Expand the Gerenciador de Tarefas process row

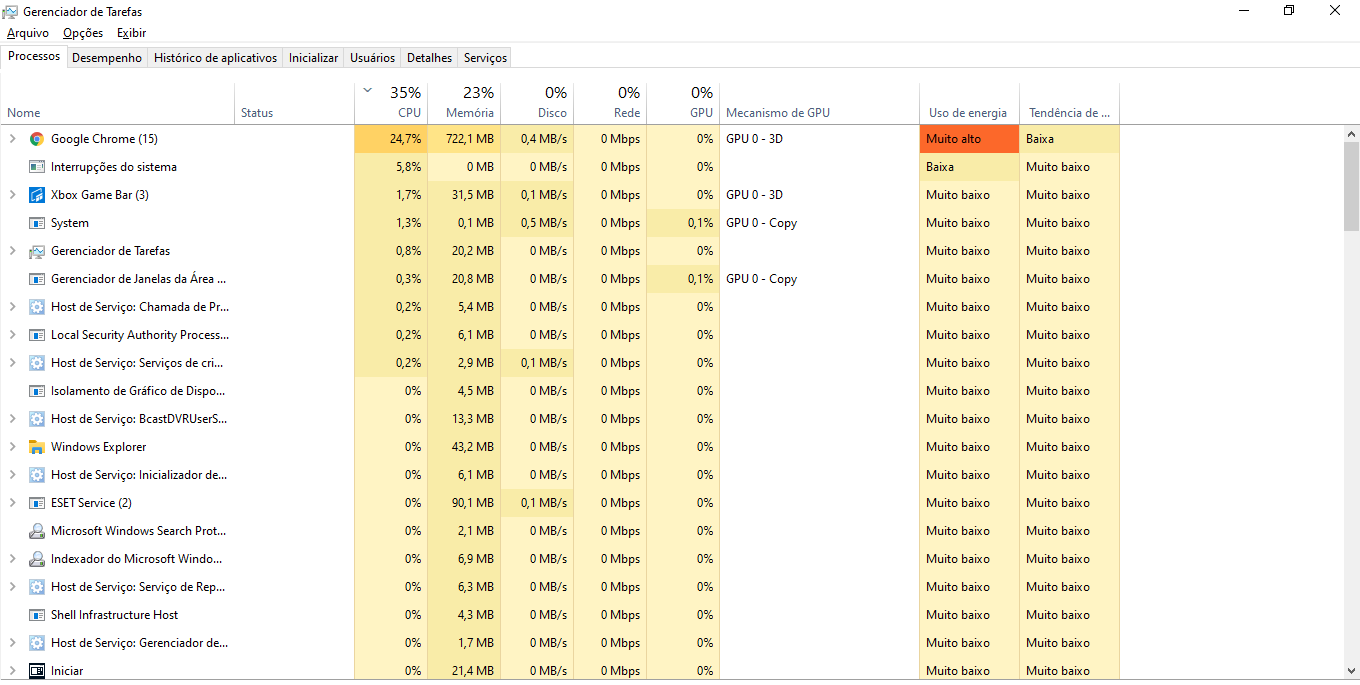point(12,251)
